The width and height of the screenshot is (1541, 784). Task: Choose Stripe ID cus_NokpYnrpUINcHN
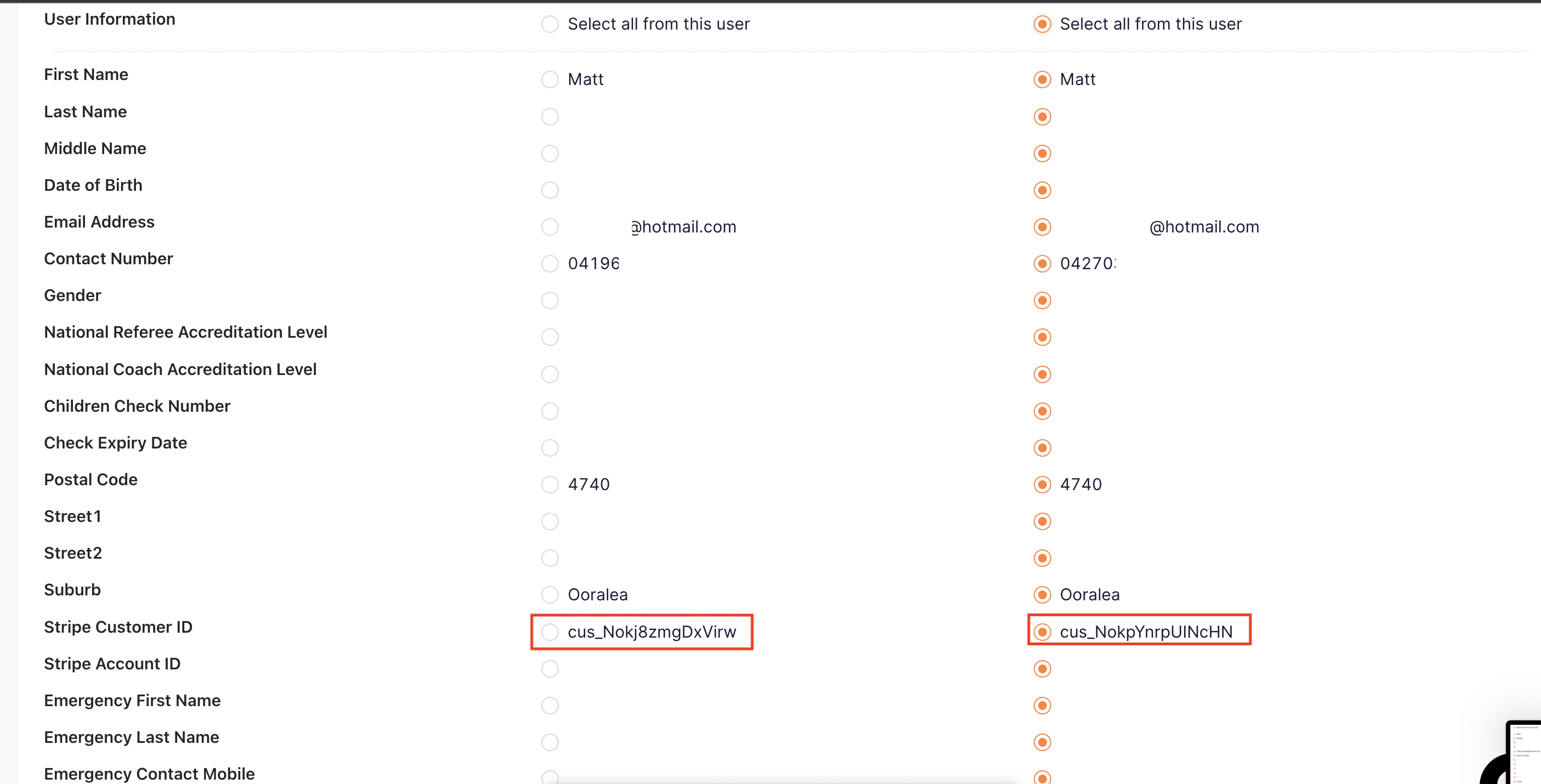point(1042,632)
